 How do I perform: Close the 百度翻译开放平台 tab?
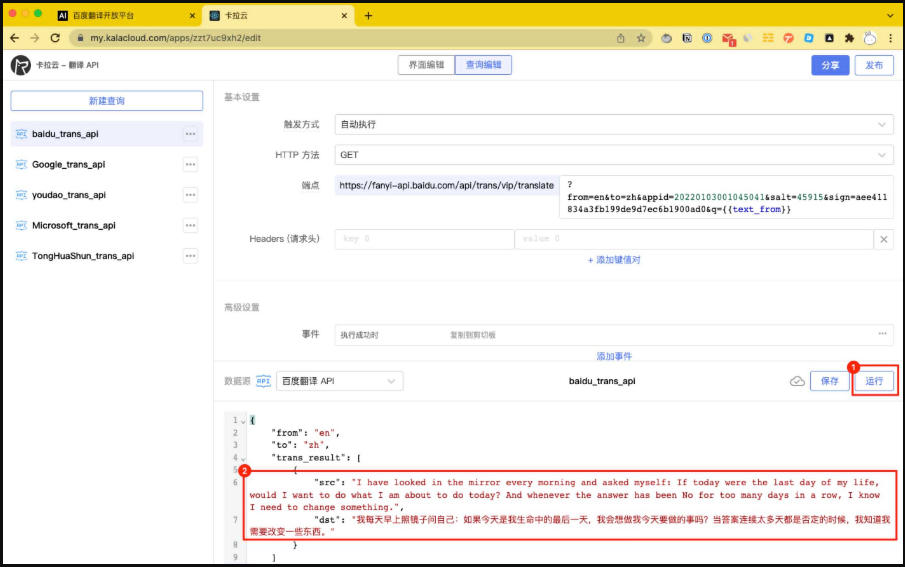tap(192, 16)
